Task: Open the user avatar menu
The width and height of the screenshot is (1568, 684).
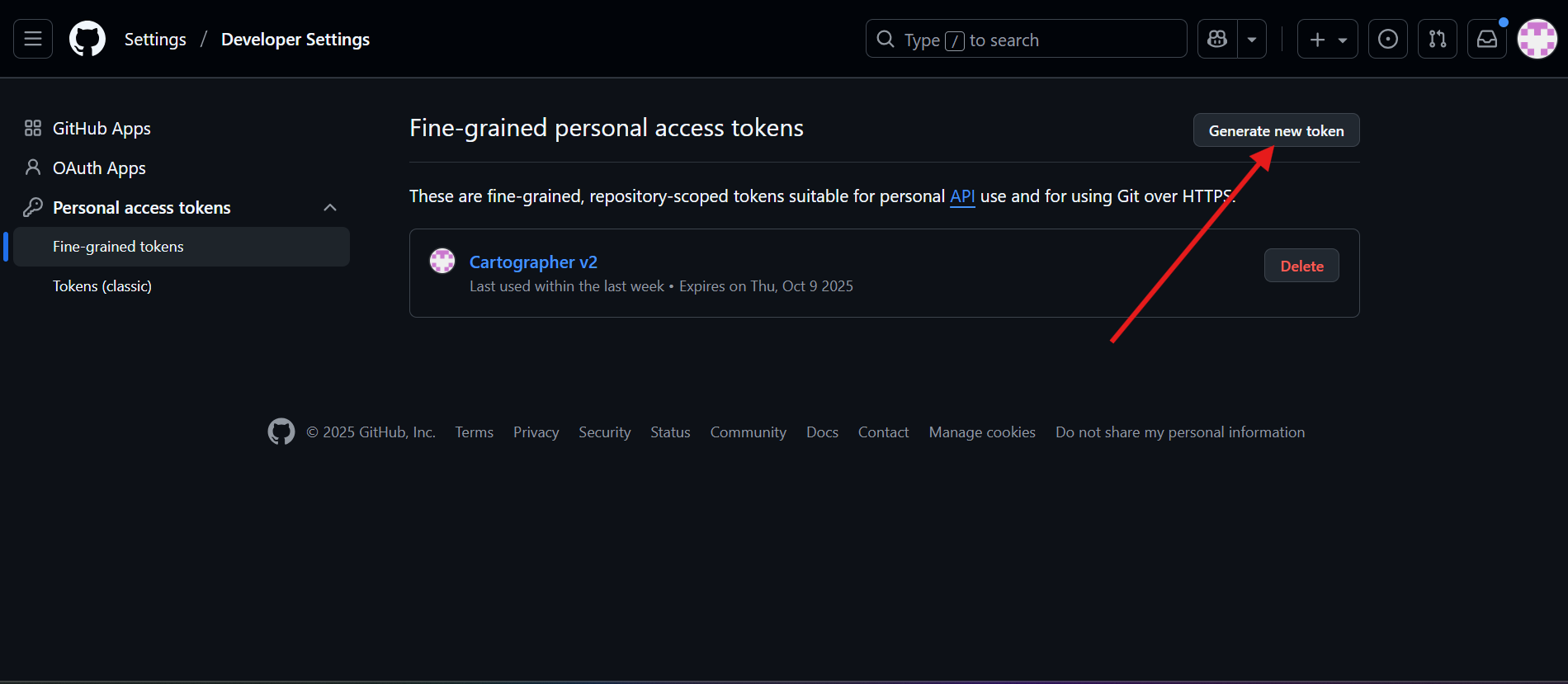Action: pos(1537,39)
